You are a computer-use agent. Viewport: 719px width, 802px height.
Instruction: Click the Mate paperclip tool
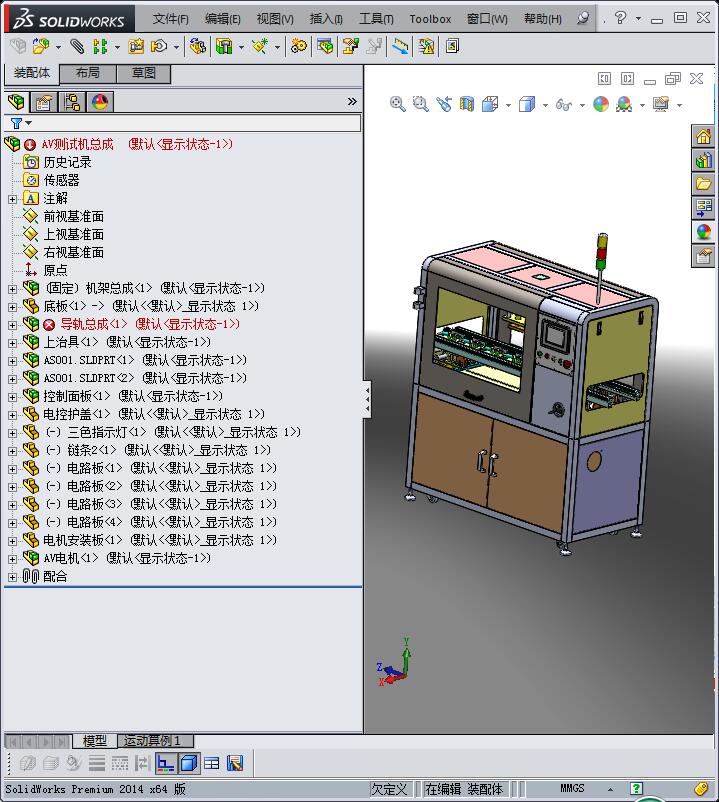tap(77, 47)
